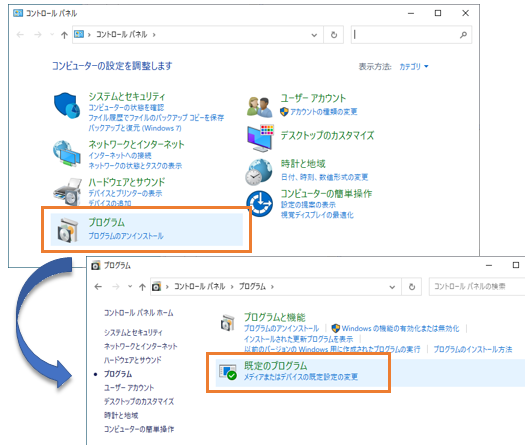This screenshot has width=525, height=445.
Task: Click the メディアまたはデバイスの既定設定の変更 link
Action: 301,377
